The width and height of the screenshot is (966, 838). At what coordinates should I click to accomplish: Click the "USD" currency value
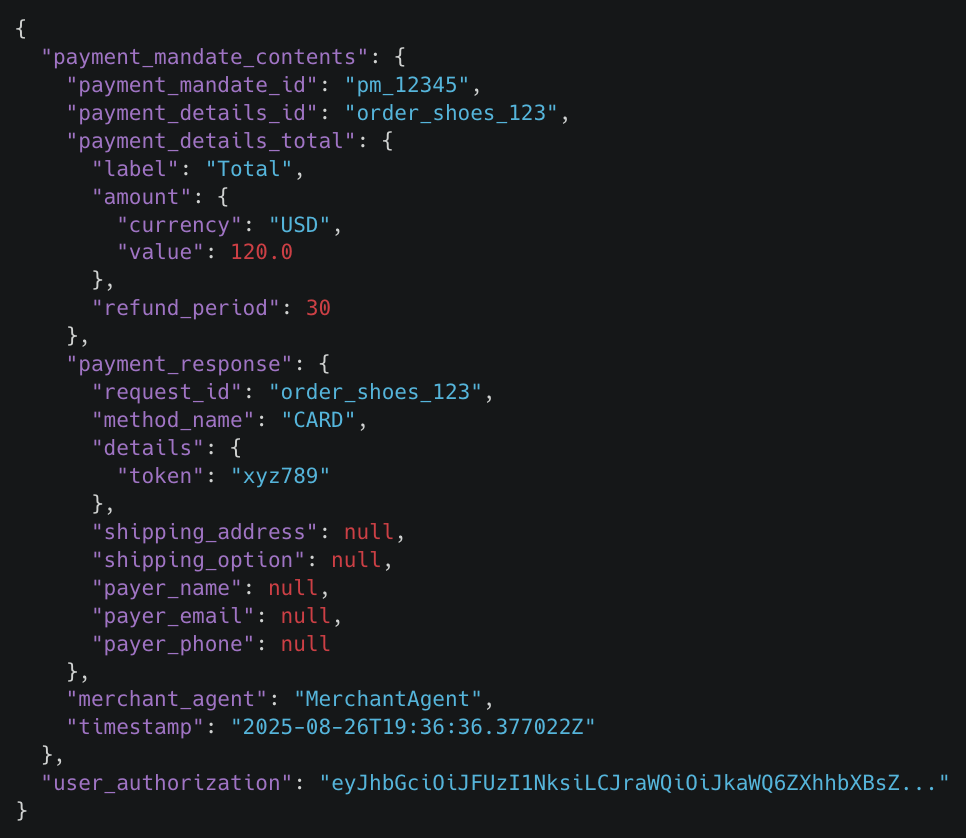click(x=299, y=225)
